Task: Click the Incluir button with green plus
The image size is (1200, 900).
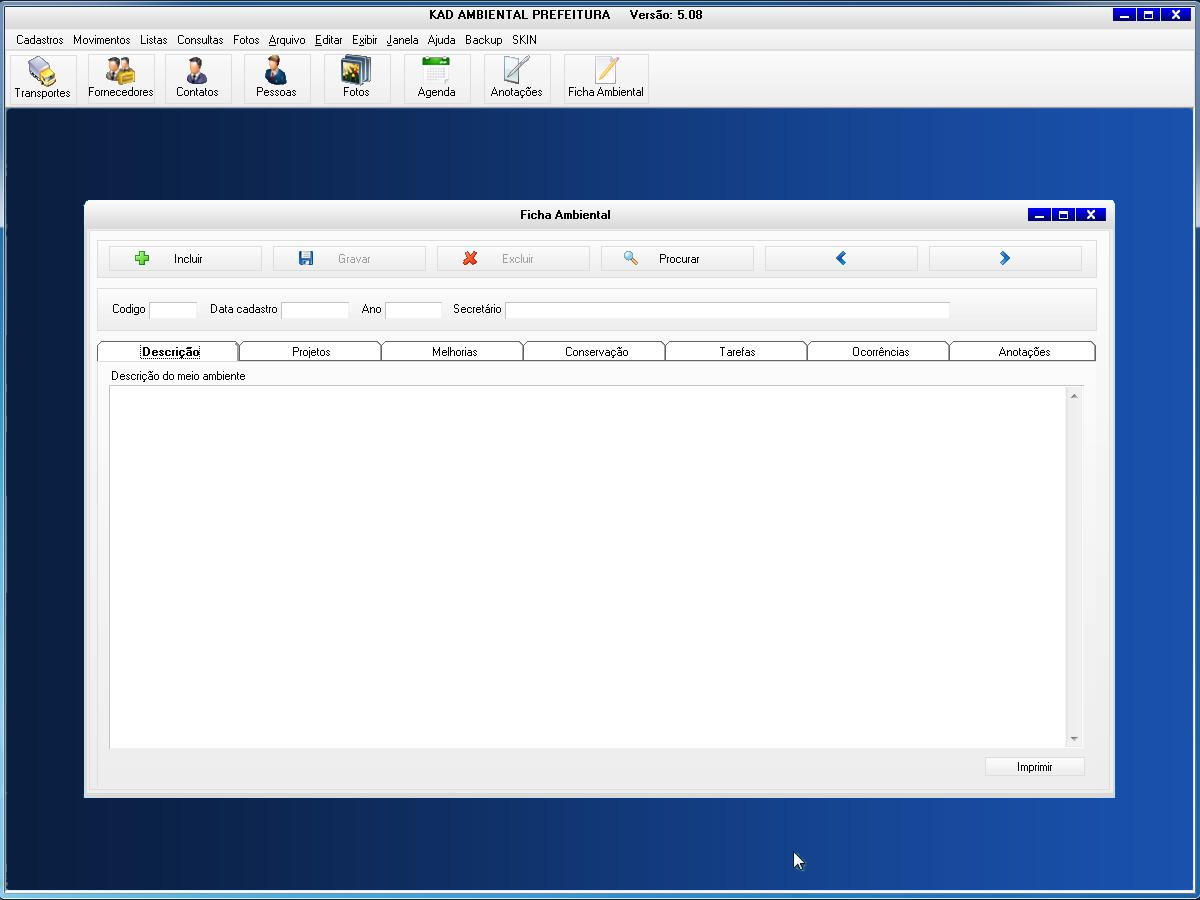Action: click(x=185, y=259)
